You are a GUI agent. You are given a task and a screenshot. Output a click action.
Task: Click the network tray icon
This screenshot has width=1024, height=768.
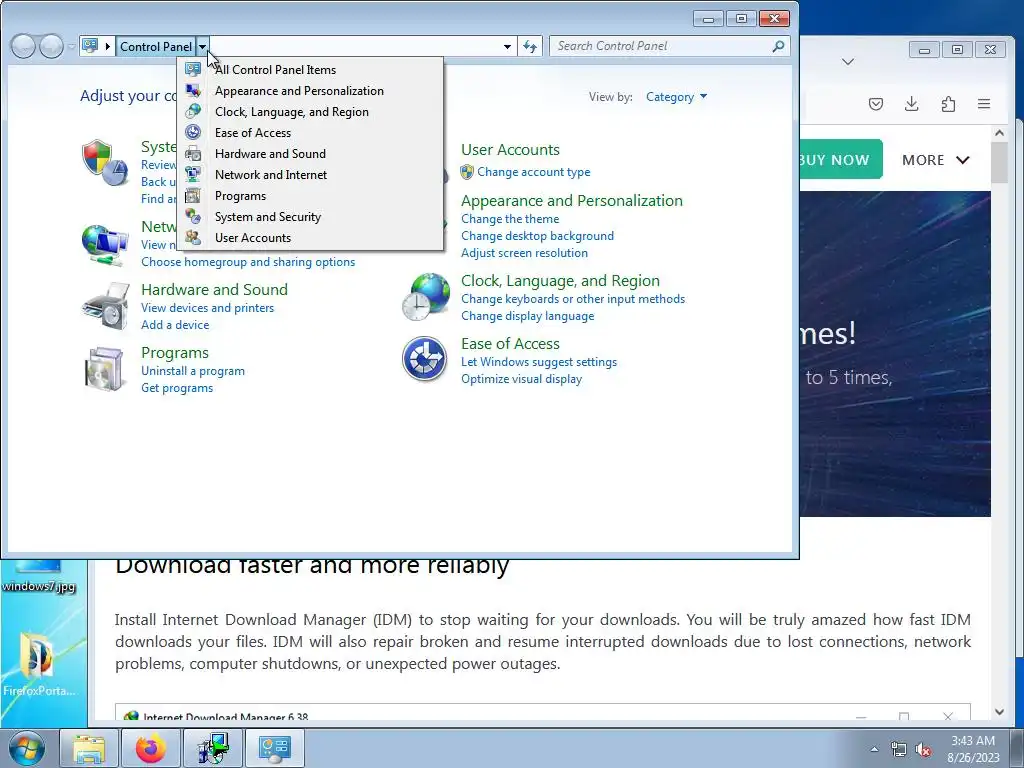tap(899, 749)
